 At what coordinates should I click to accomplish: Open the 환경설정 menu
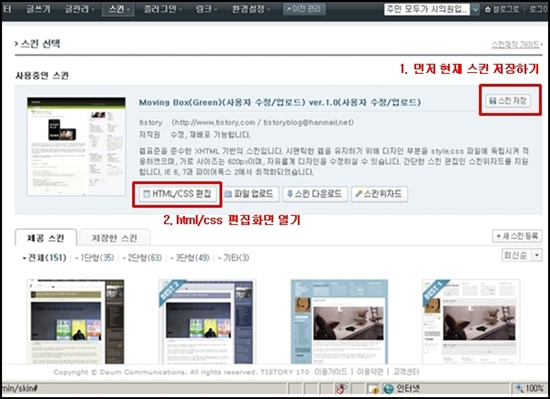[250, 9]
